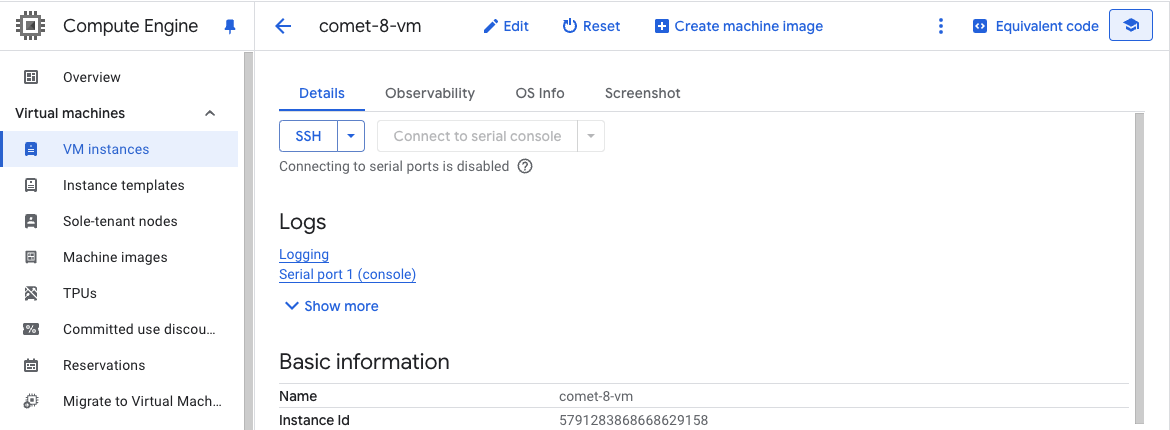Open the SSH options dropdown arrow
Viewport: 1170px width, 430px height.
pyautogui.click(x=351, y=136)
